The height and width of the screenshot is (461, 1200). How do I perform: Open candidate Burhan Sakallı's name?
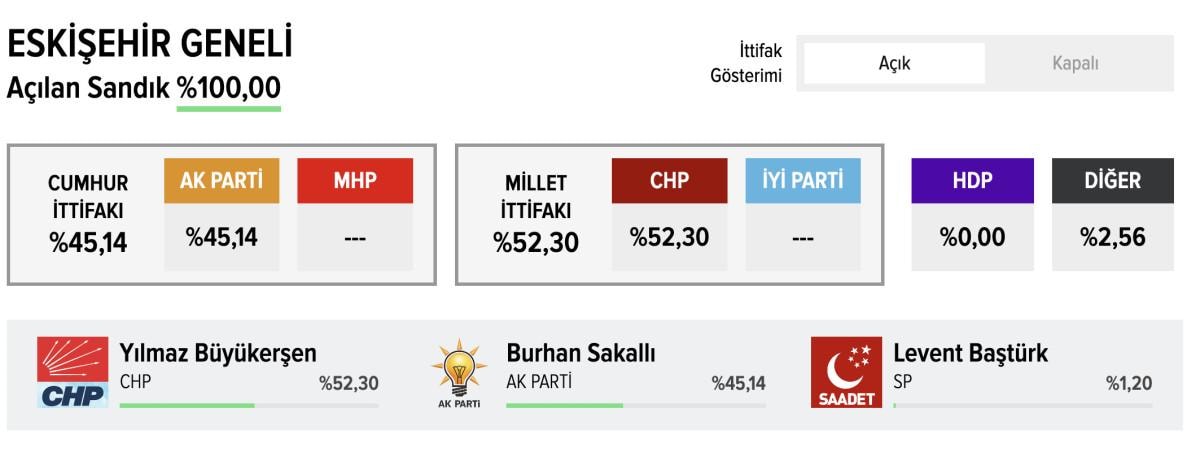(x=581, y=353)
